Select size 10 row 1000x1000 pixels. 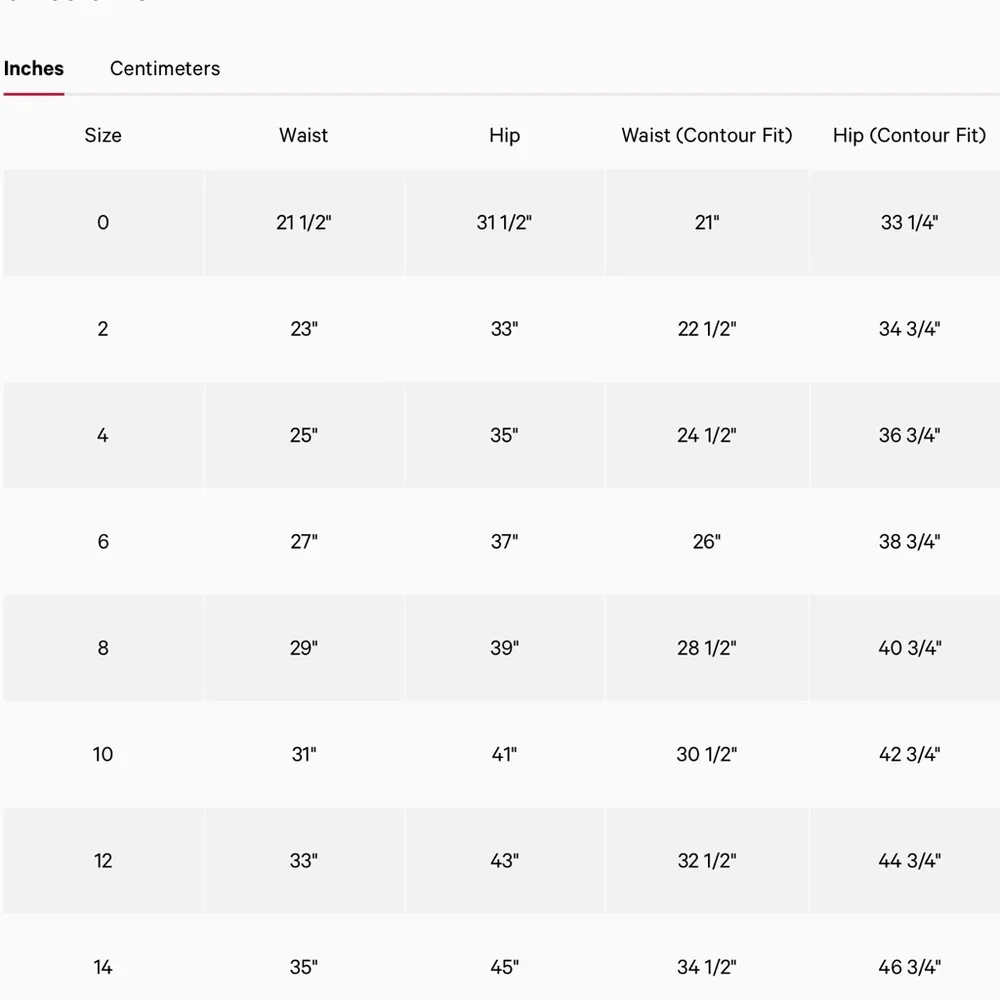pyautogui.click(x=103, y=754)
